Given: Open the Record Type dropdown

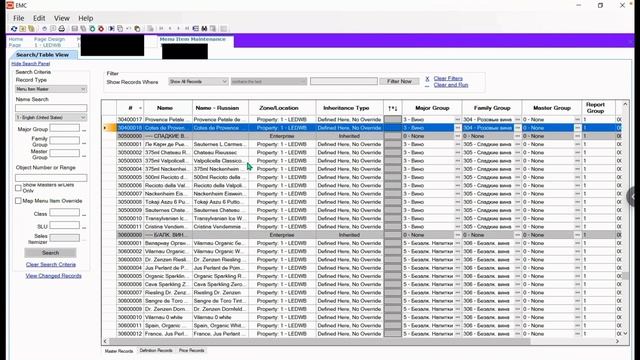Looking at the screenshot, I should click(51, 89).
